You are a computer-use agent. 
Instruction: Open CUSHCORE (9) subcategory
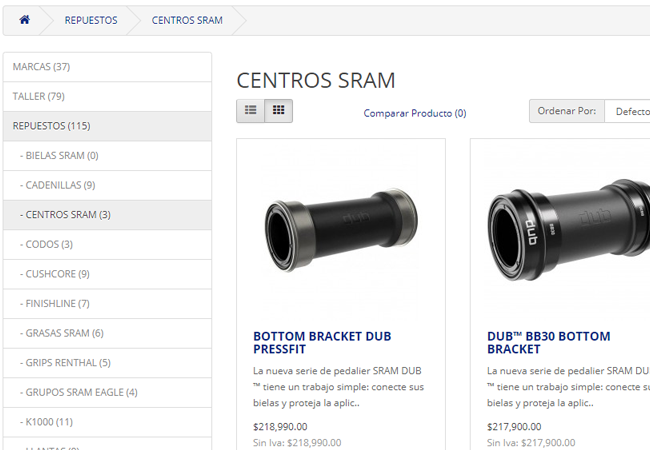click(107, 274)
